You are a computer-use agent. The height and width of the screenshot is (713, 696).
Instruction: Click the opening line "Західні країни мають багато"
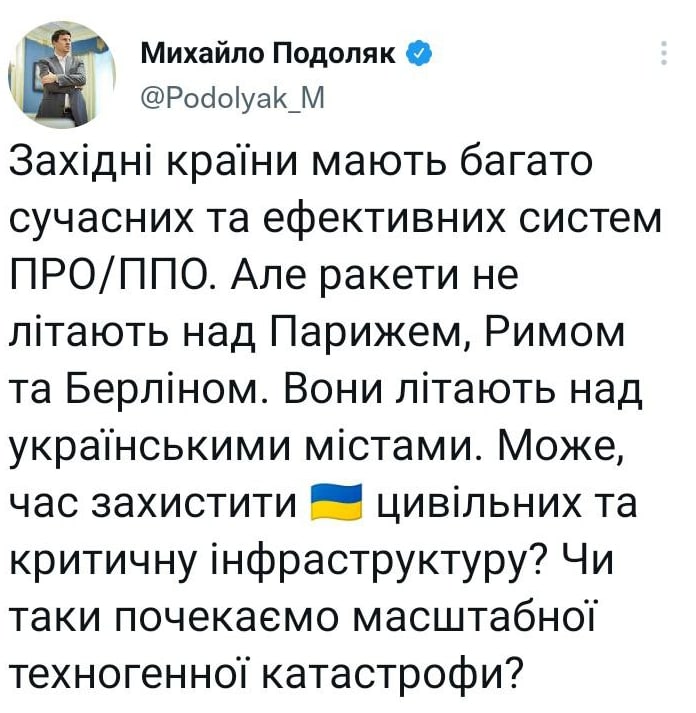coord(301,162)
